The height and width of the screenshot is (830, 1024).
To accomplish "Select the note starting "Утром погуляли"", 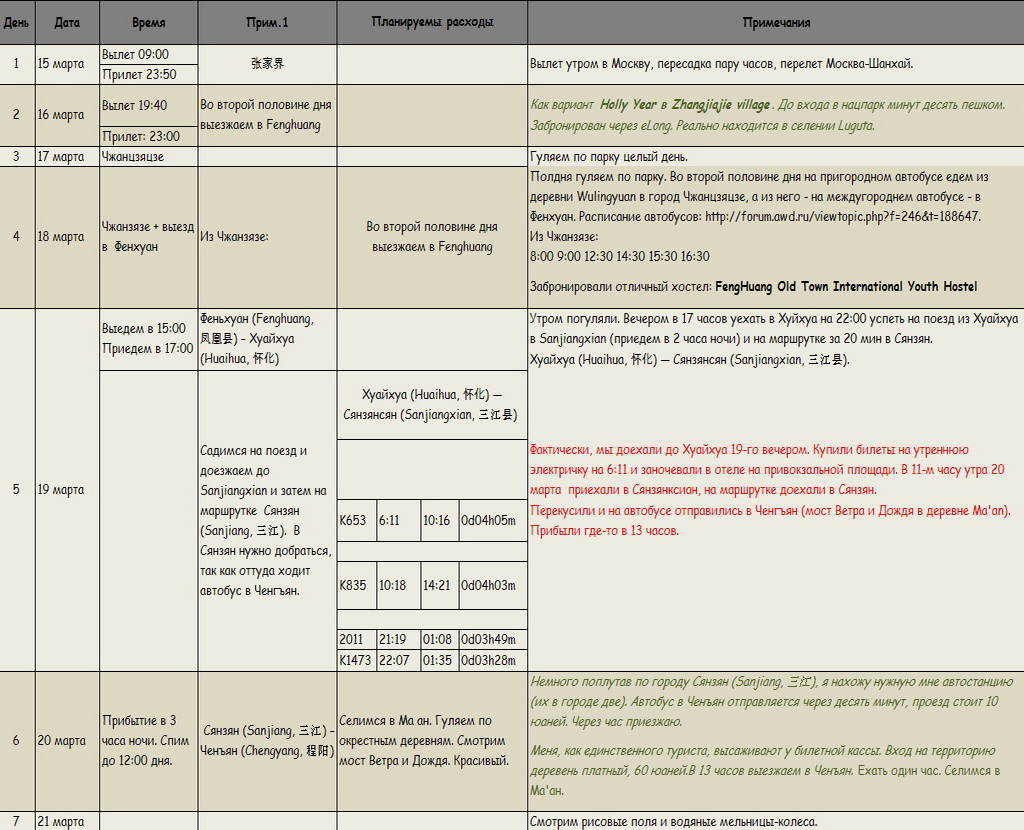I will tap(775, 339).
